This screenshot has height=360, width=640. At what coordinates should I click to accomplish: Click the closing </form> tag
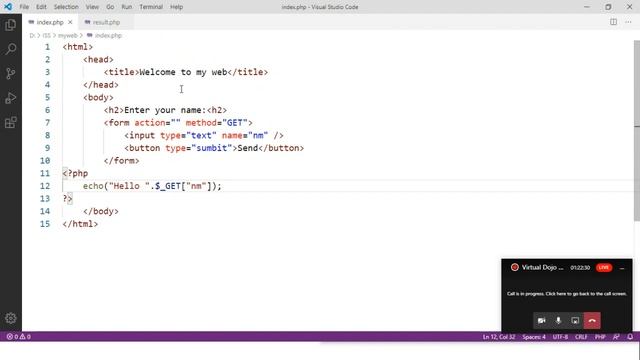pos(121,161)
